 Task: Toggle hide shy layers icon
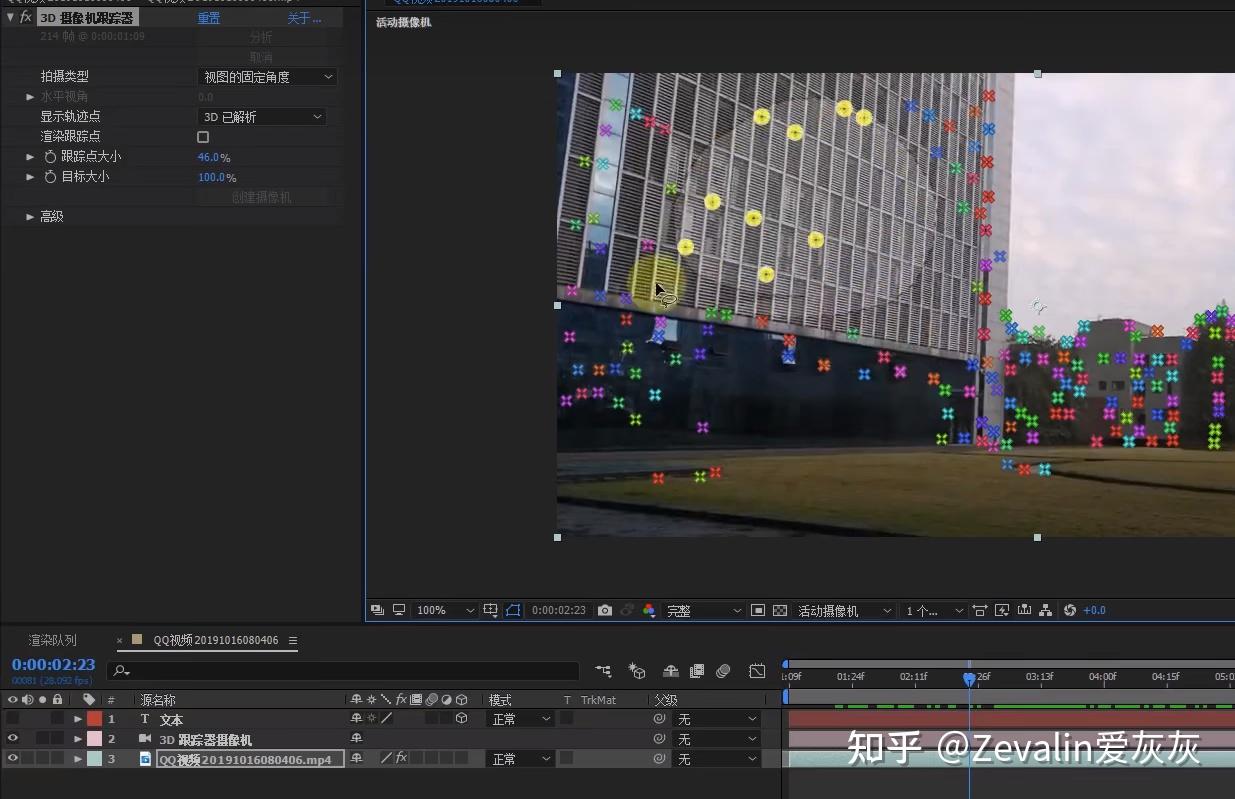(671, 671)
